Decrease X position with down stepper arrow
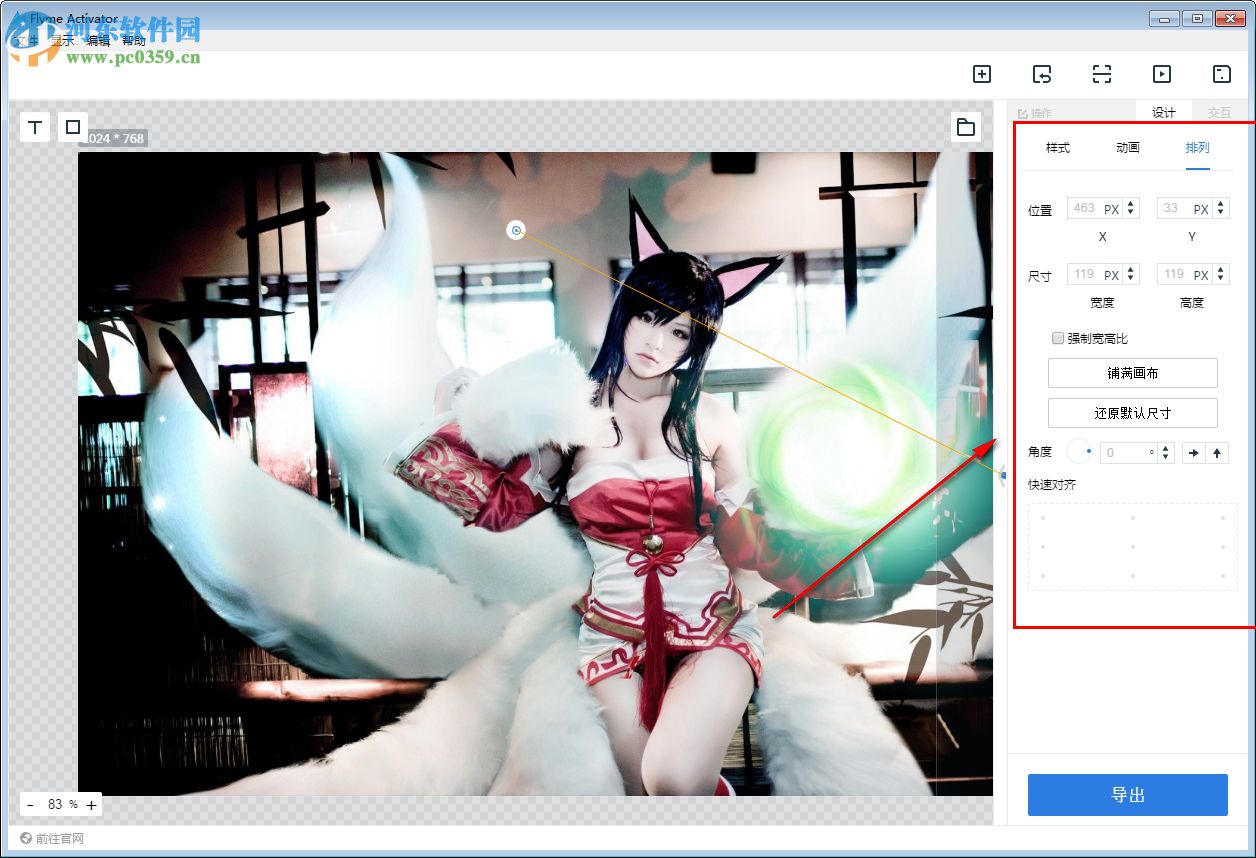This screenshot has height=858, width=1256. click(1131, 213)
